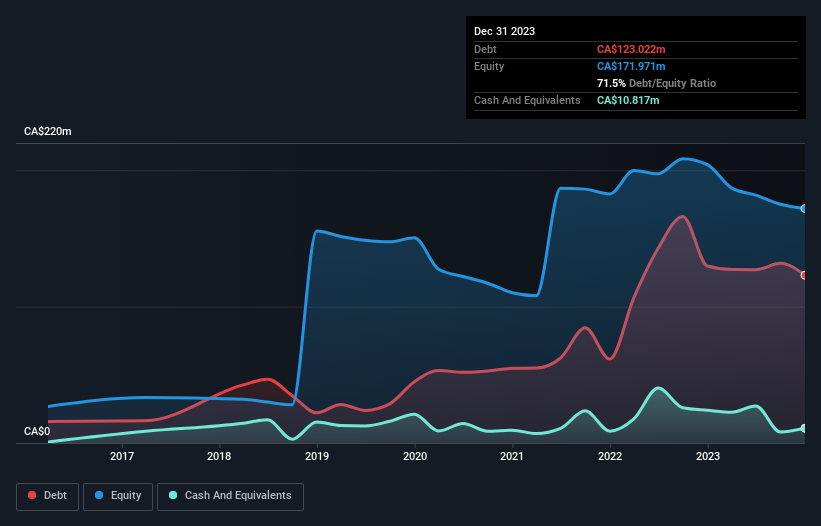
Task: Click the 2023 x-axis label
Action: tap(708, 456)
